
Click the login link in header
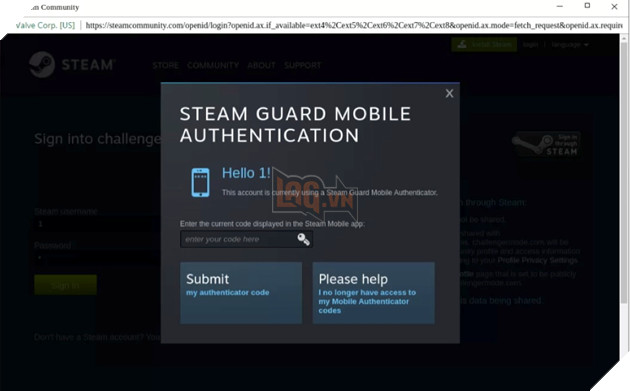530,45
